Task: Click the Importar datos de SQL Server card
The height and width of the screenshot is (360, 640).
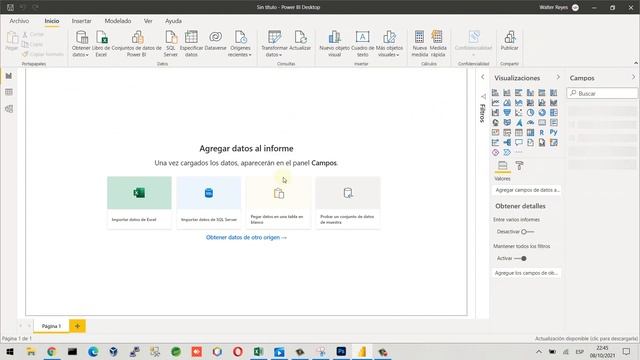Action: [209, 203]
